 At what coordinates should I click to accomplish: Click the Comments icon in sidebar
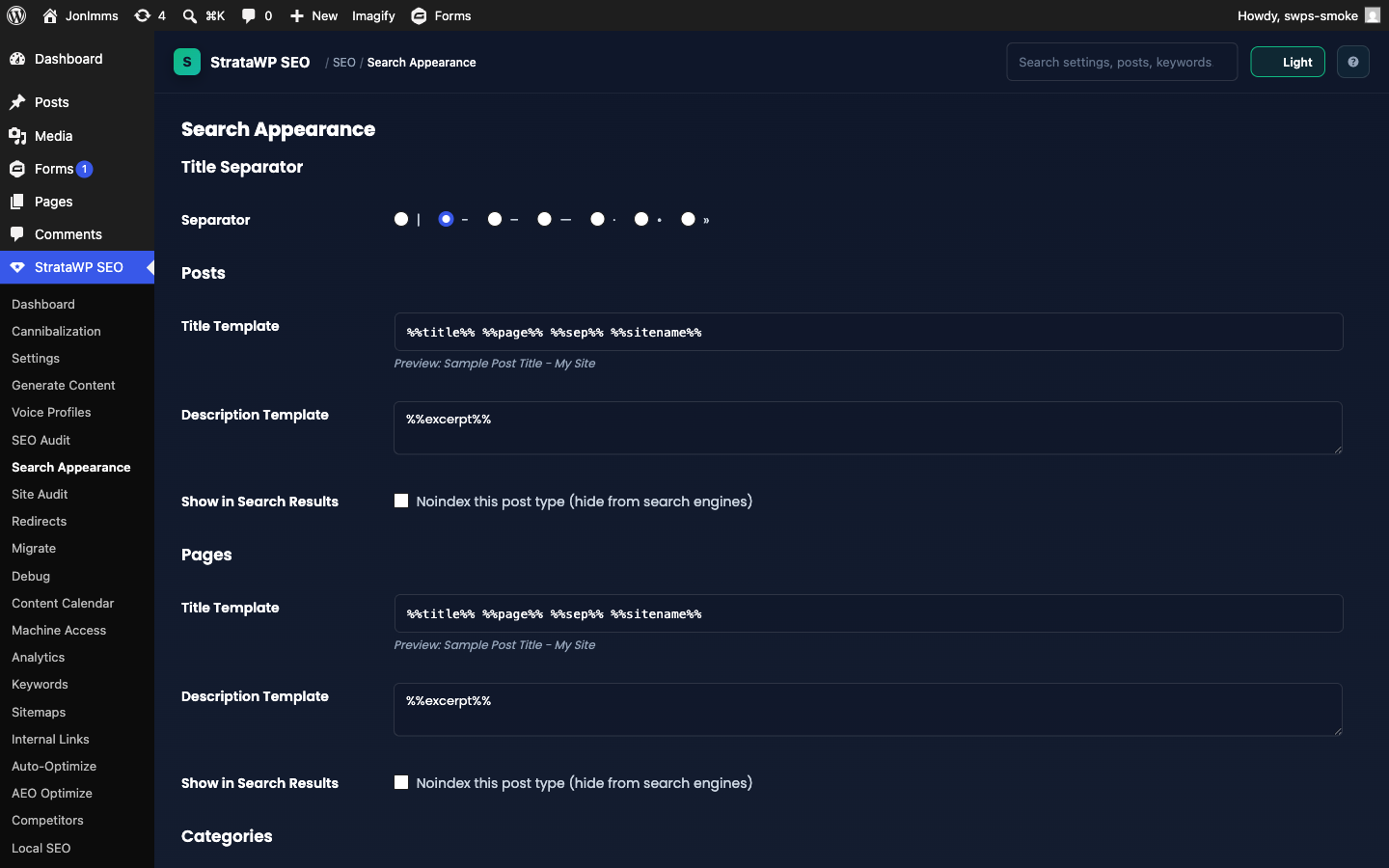click(x=17, y=234)
